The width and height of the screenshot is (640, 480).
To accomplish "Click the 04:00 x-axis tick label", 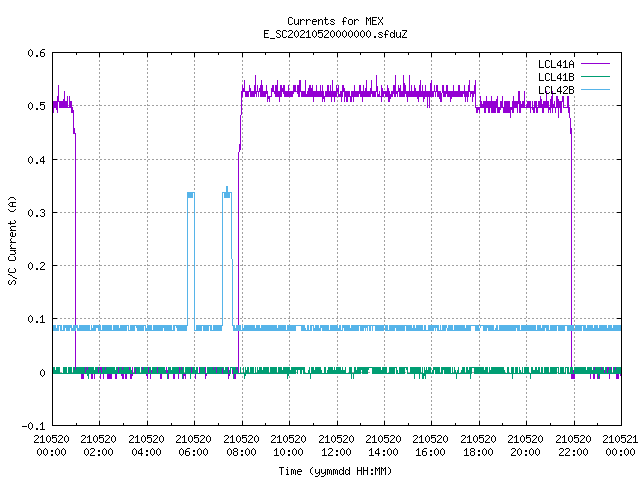I will click(x=146, y=452).
